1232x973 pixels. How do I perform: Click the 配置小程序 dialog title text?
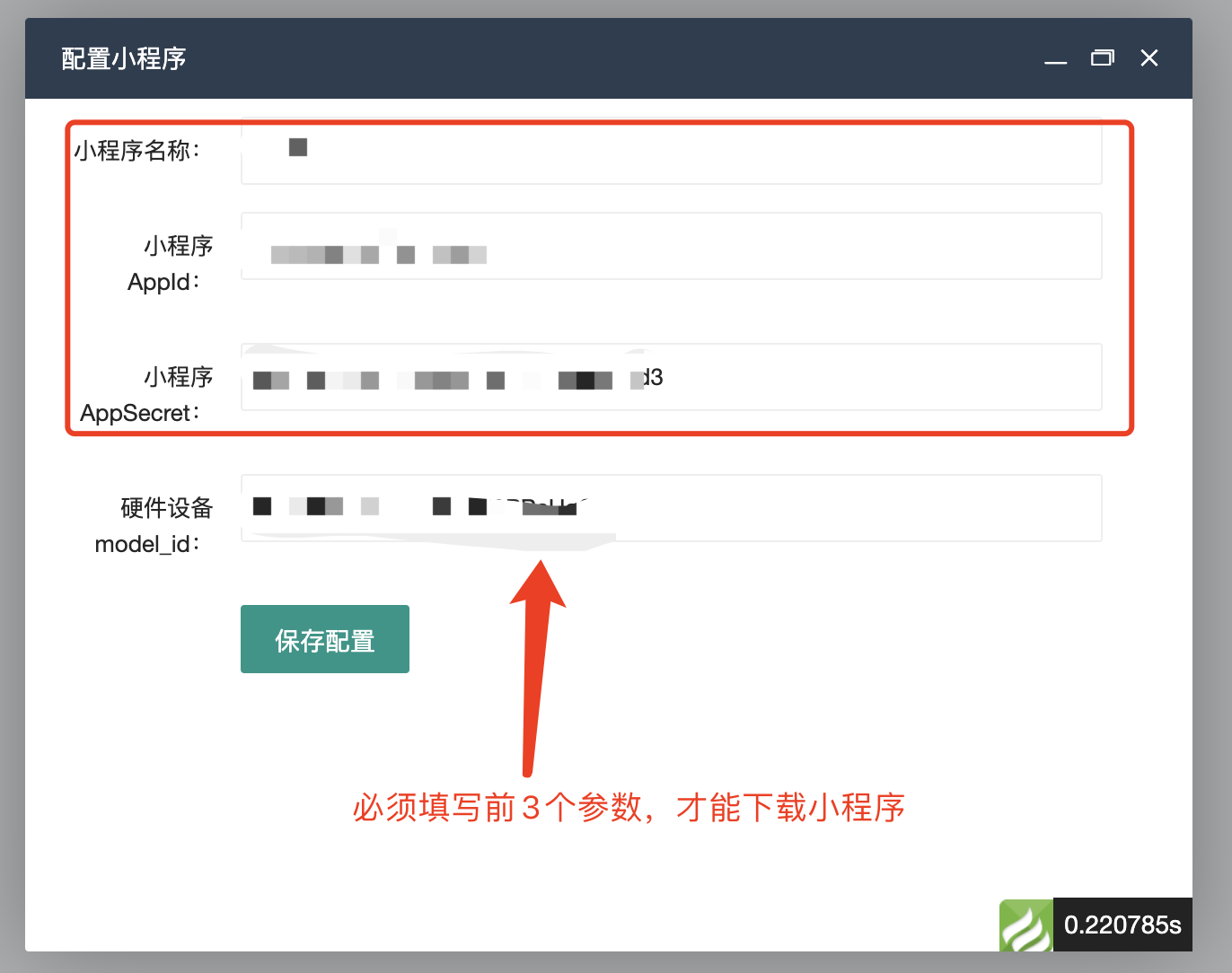coord(124,59)
